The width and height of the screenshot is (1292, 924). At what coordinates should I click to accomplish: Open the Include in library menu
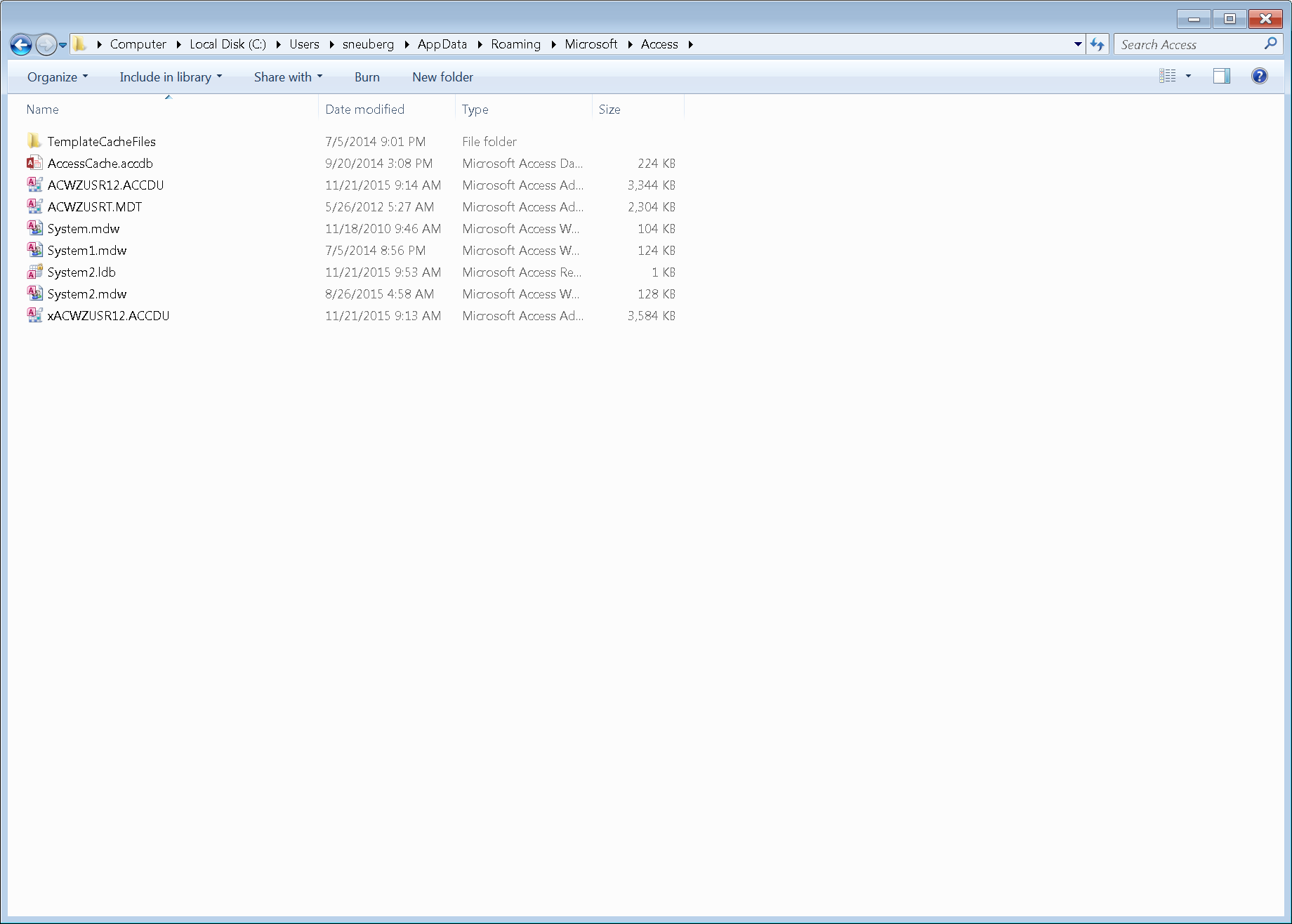pyautogui.click(x=171, y=77)
